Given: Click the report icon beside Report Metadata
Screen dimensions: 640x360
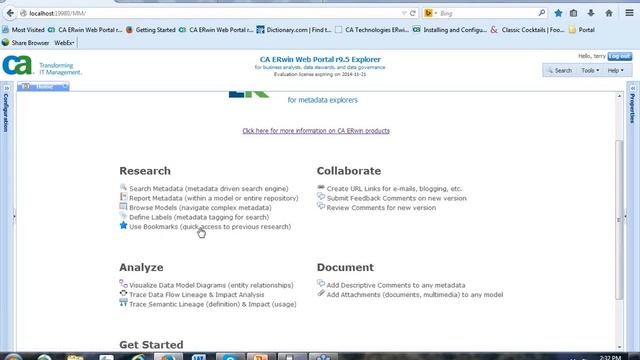Looking at the screenshot, I should click(123, 197).
